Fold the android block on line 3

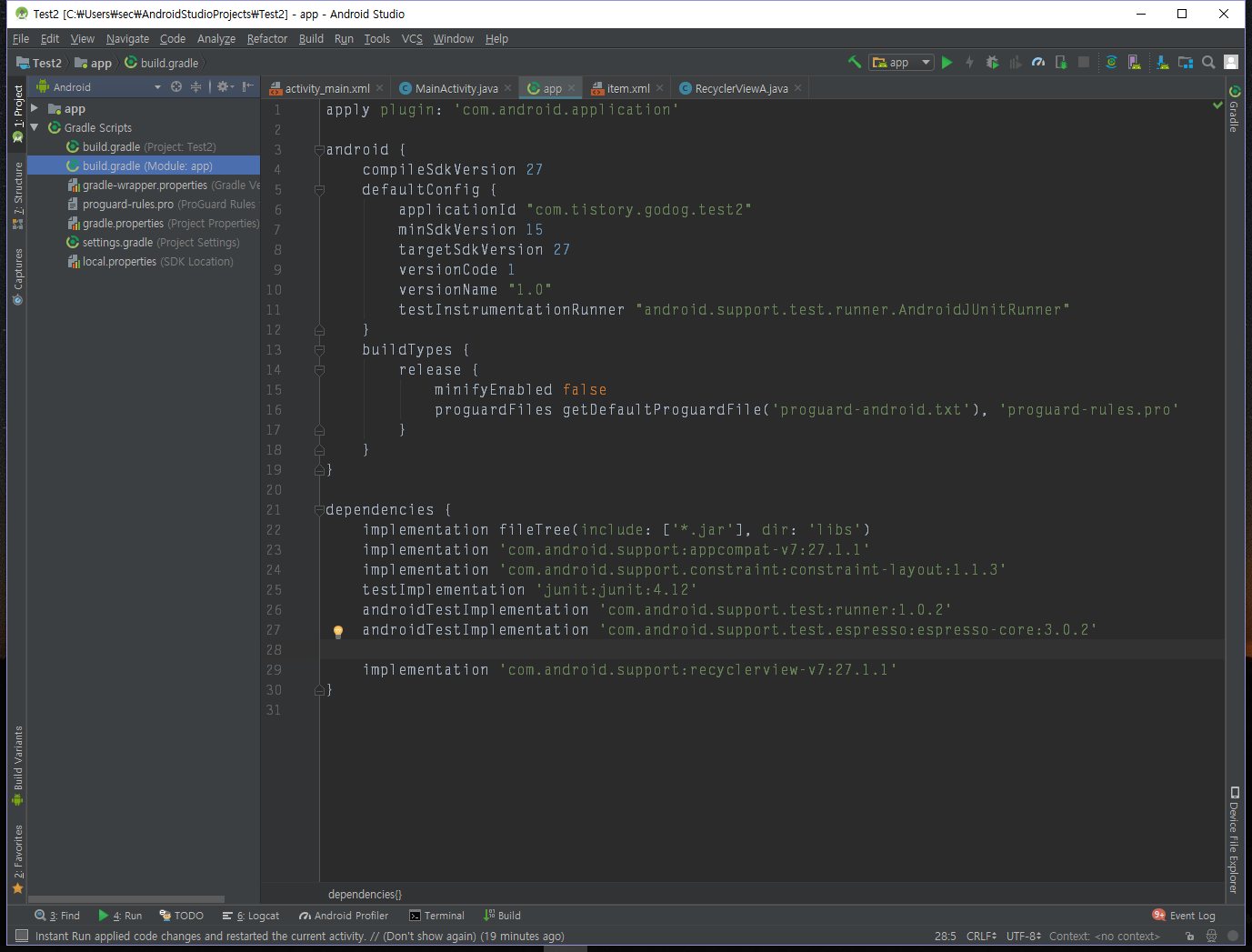[x=319, y=150]
